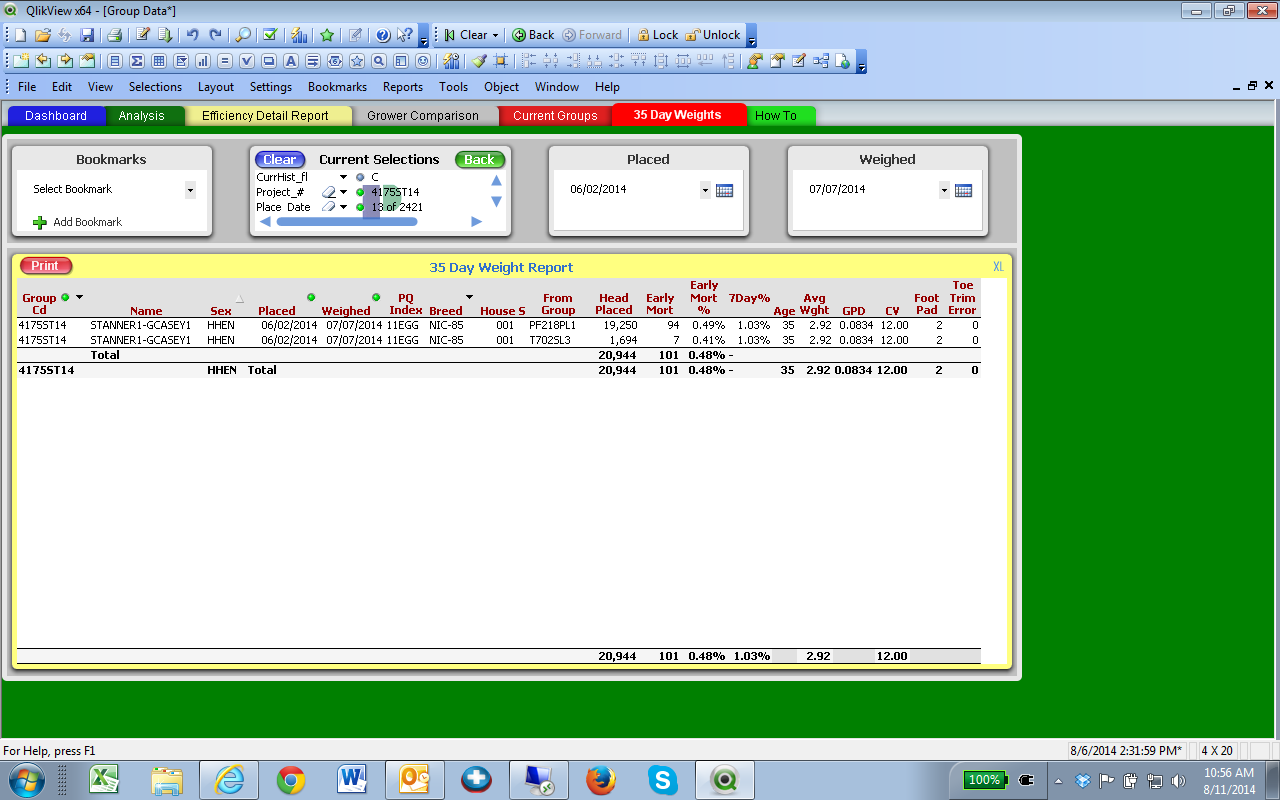Open the Selections menu

tap(155, 87)
